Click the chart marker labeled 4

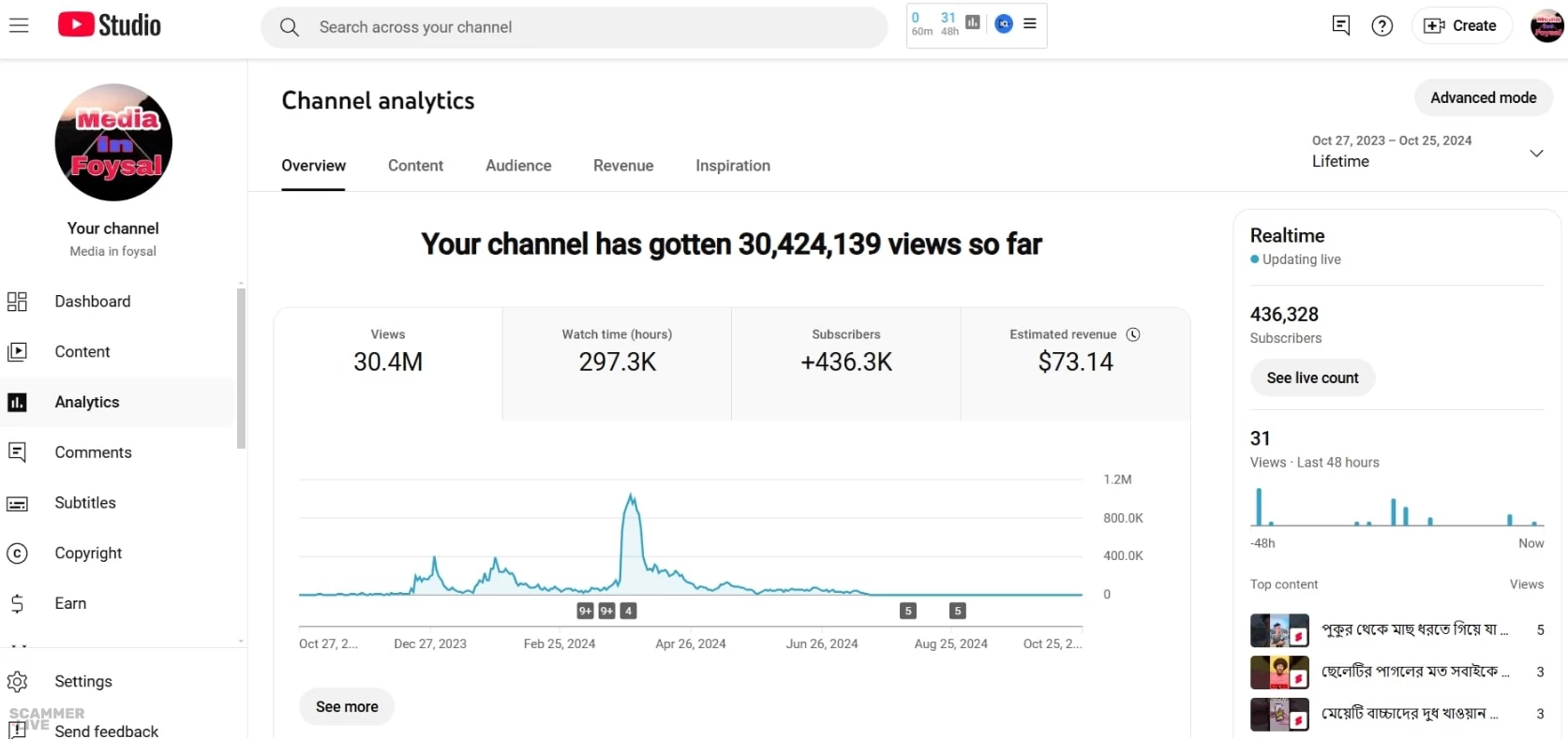click(629, 611)
